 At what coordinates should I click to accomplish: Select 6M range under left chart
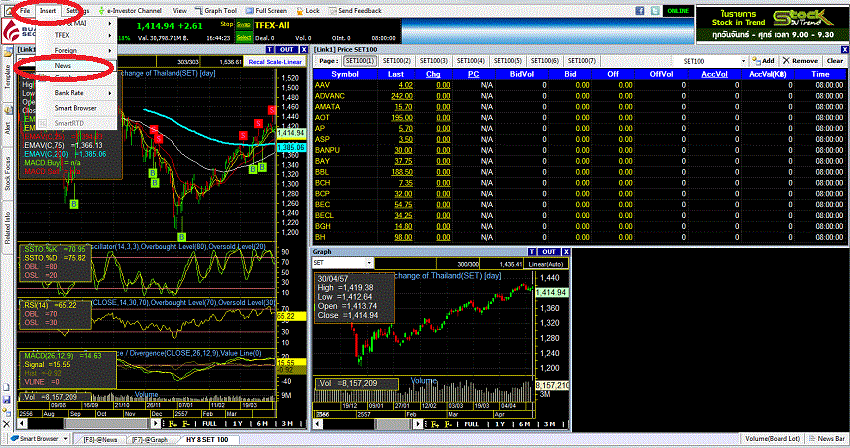(x=262, y=424)
